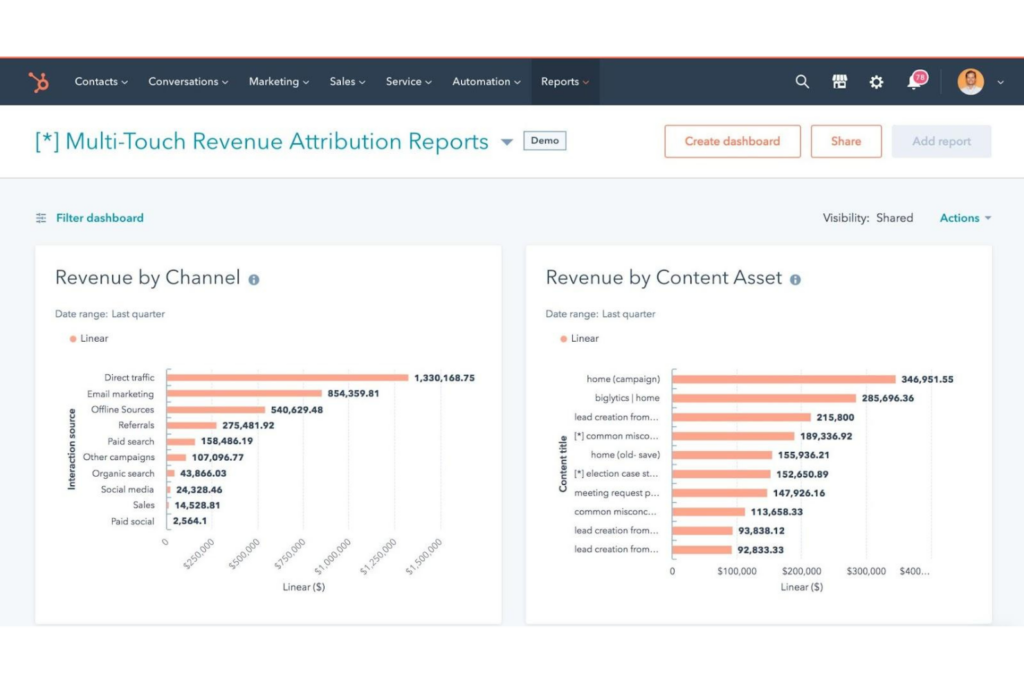Click the Demo tag badge
1024x683 pixels.
pos(545,140)
